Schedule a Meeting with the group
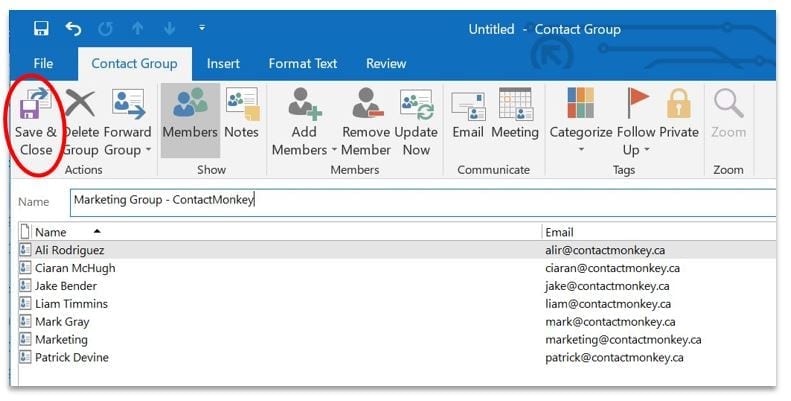The height and width of the screenshot is (401, 791). click(515, 115)
